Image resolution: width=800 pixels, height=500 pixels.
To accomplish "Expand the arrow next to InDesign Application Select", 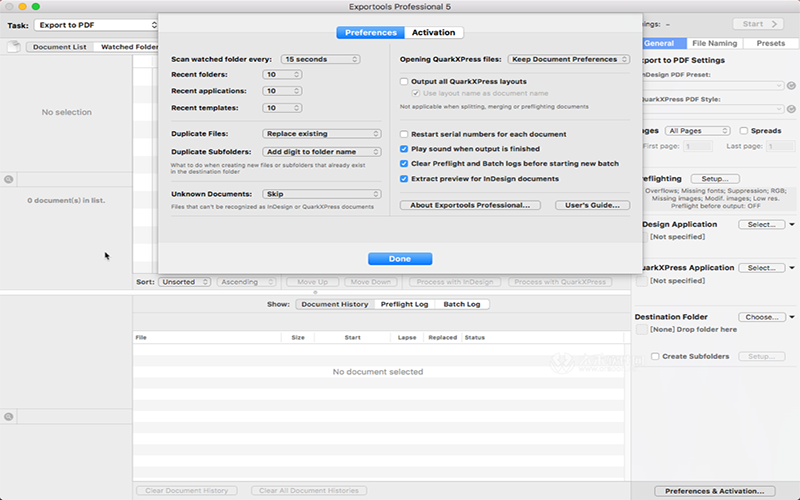I will tap(792, 224).
